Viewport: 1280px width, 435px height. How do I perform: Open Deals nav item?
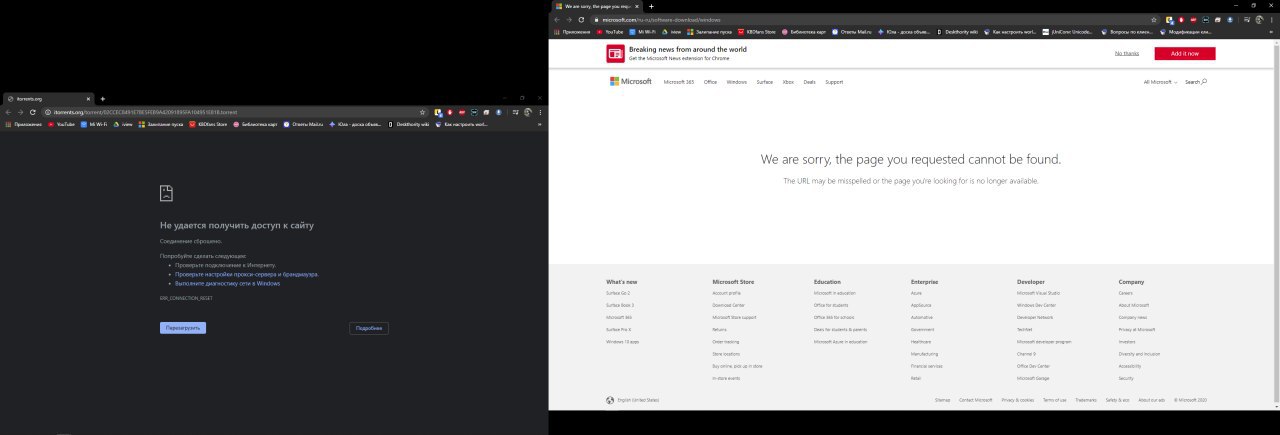pos(810,82)
